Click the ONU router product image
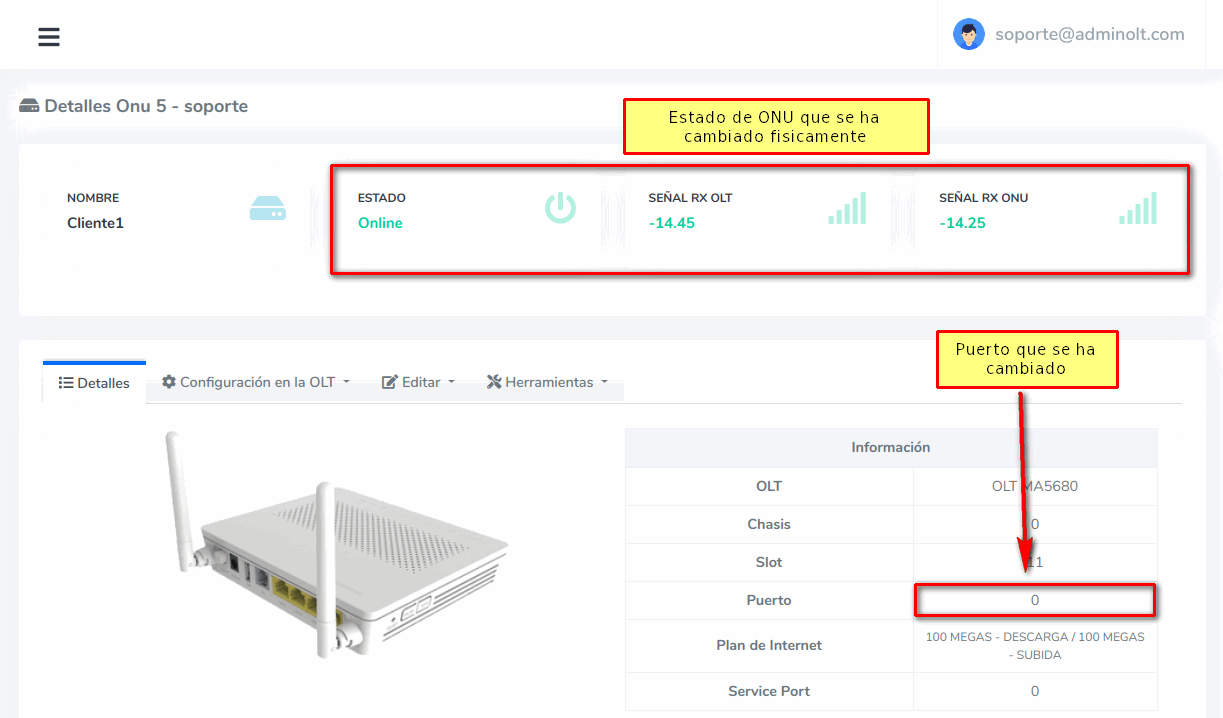 [336, 543]
